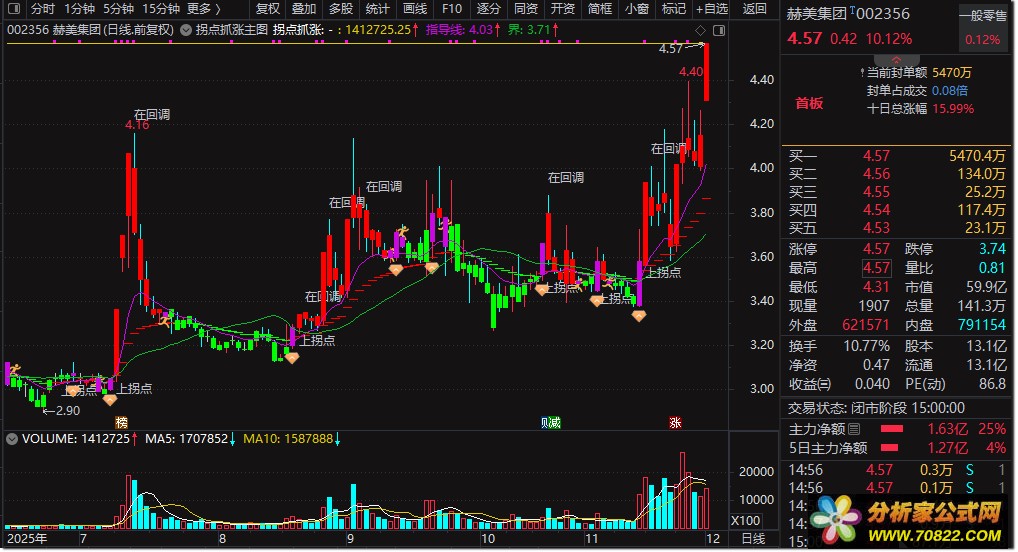Click 买五 price 4.53
This screenshot has width=1018, height=552.
click(x=876, y=228)
